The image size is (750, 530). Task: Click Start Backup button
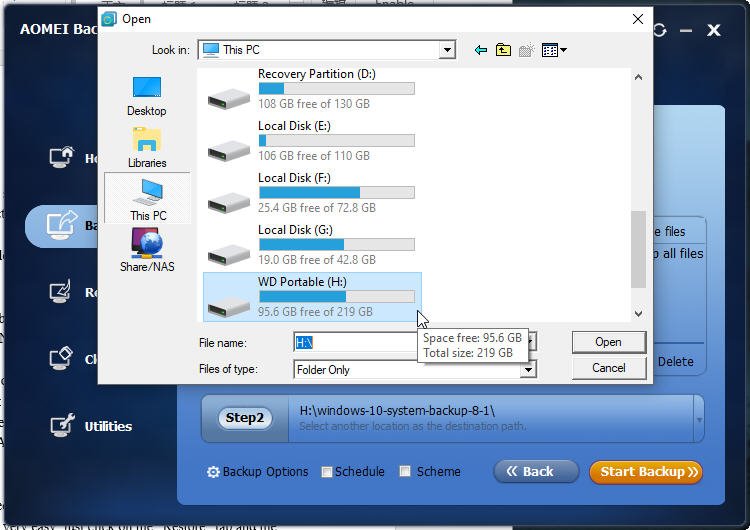646,472
